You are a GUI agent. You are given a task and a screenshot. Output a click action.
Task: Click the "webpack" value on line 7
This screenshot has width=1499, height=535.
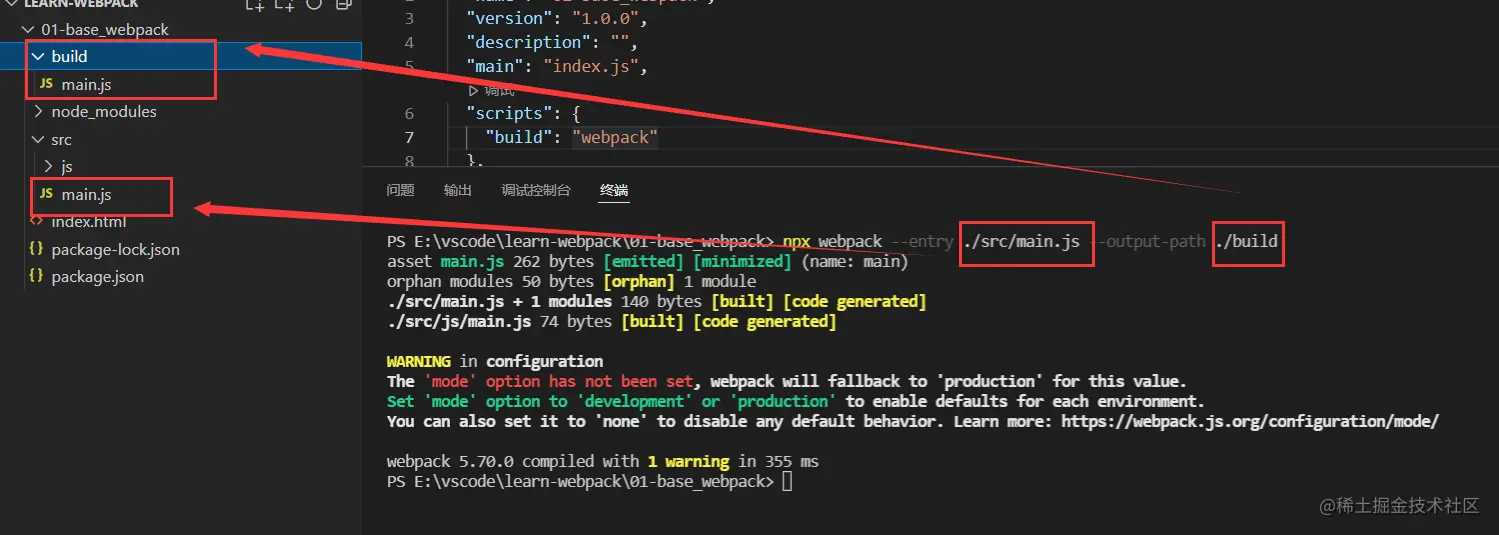pos(615,137)
